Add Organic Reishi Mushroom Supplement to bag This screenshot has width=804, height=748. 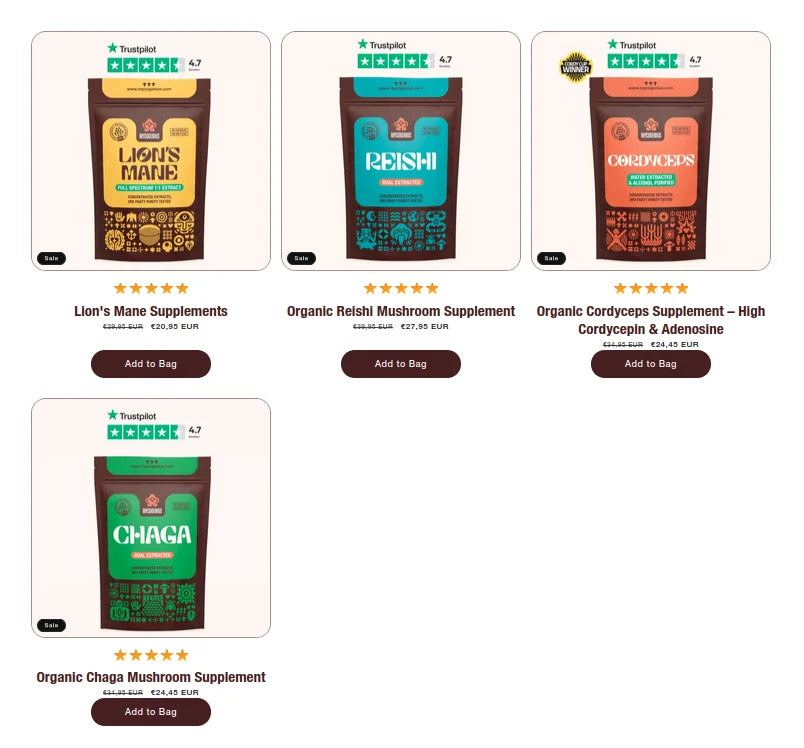[x=400, y=364]
